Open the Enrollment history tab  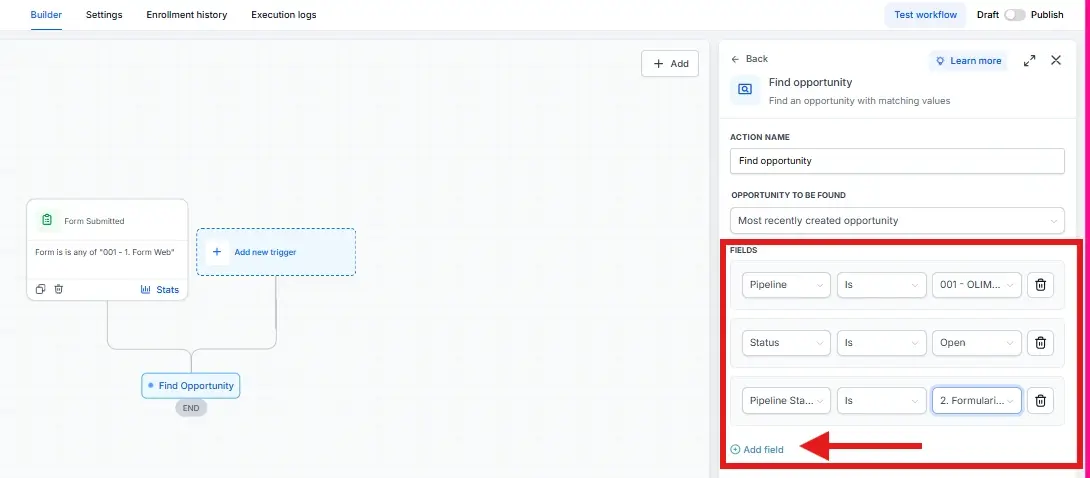pyautogui.click(x=186, y=15)
